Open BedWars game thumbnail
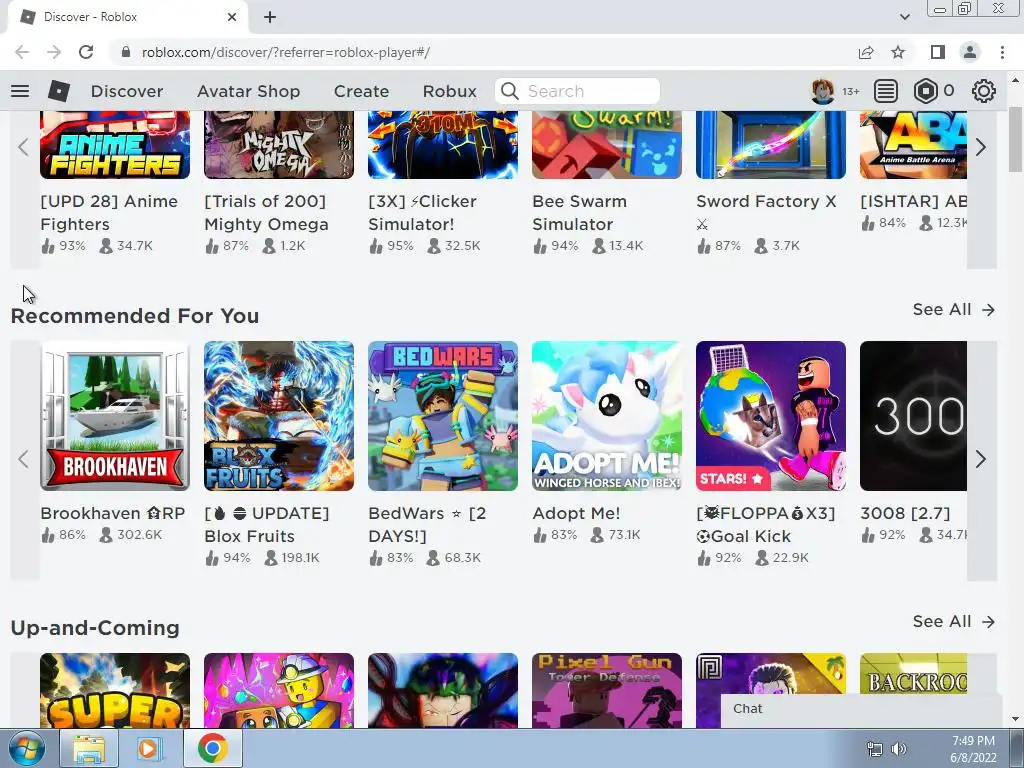Screen dimensions: 1024x768 443,416
